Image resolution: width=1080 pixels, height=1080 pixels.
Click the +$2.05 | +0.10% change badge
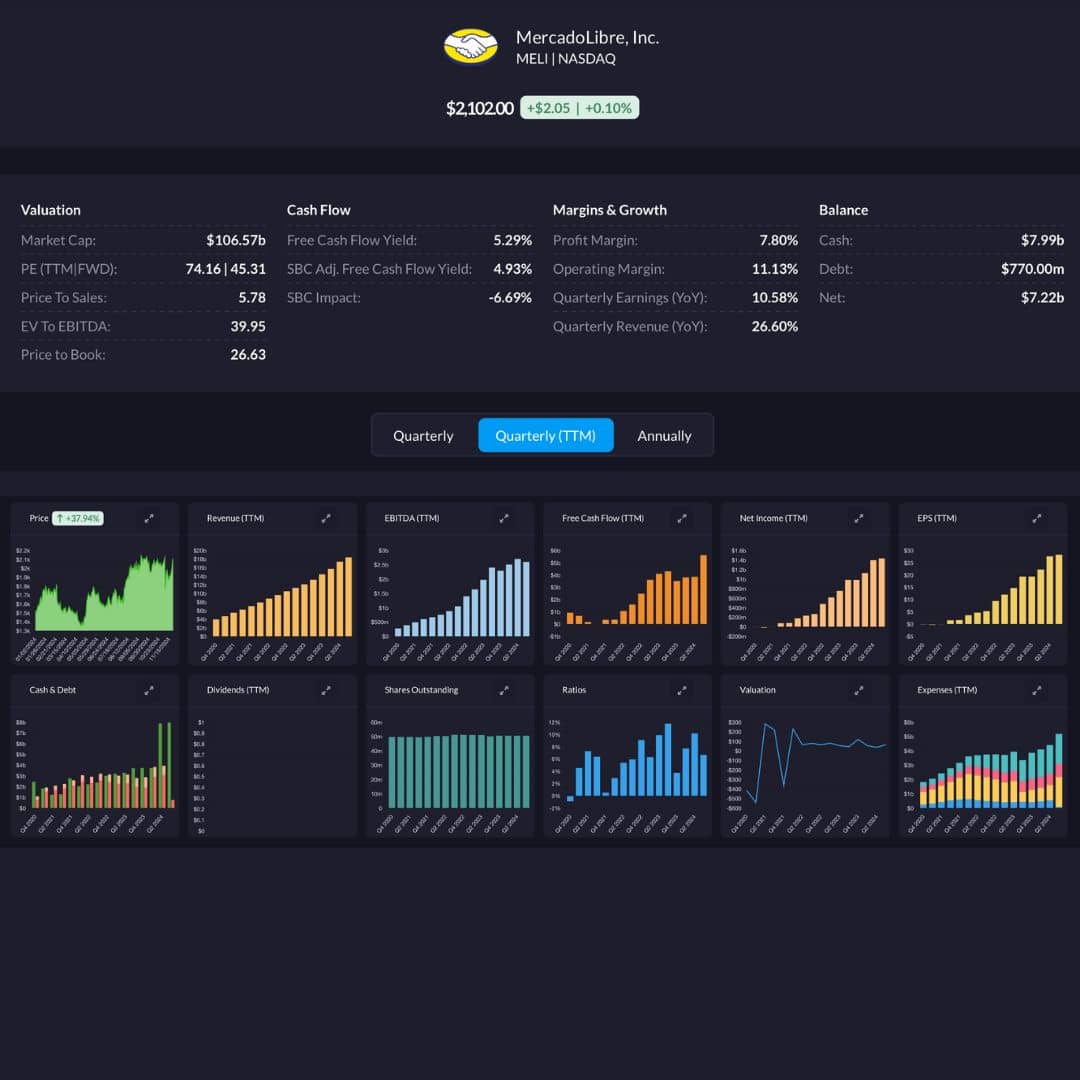click(x=579, y=108)
